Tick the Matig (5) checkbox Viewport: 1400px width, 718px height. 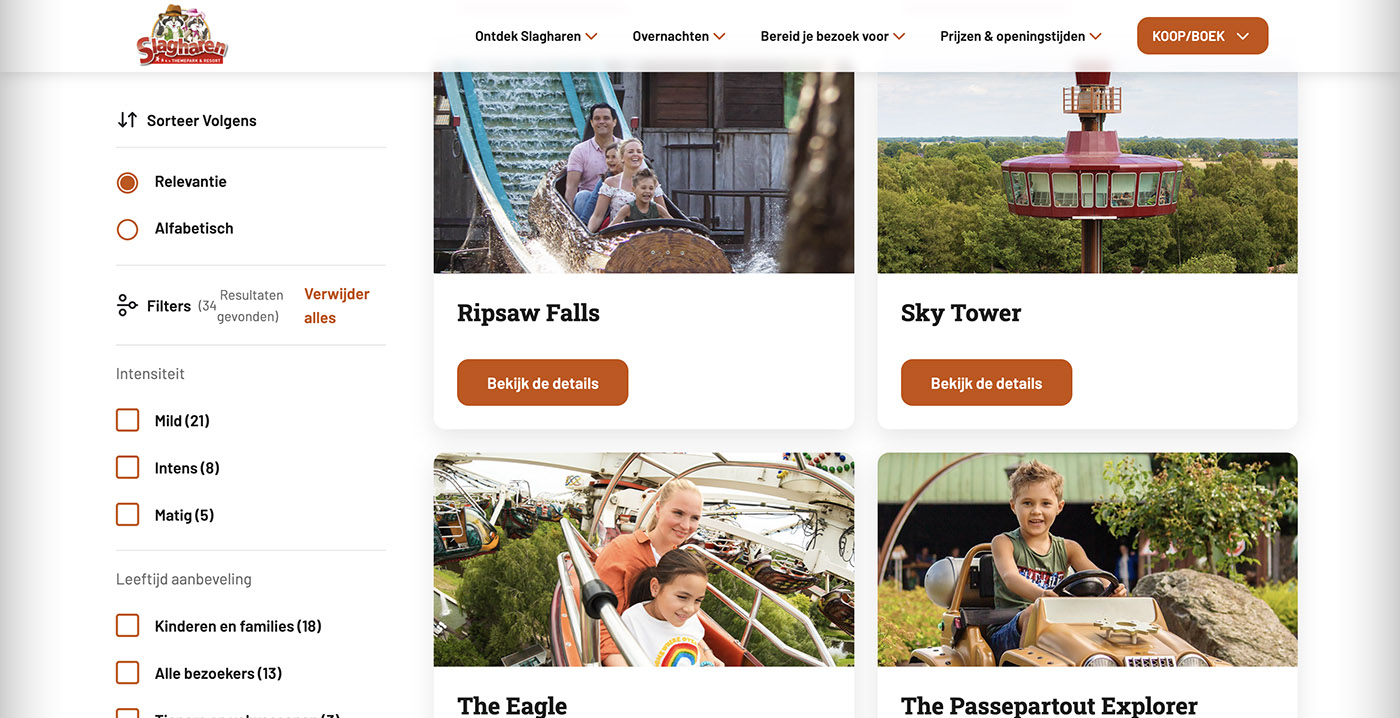click(127, 514)
